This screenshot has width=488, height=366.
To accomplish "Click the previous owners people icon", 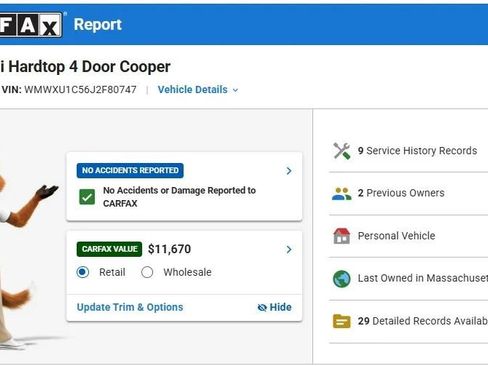I will (x=342, y=193).
